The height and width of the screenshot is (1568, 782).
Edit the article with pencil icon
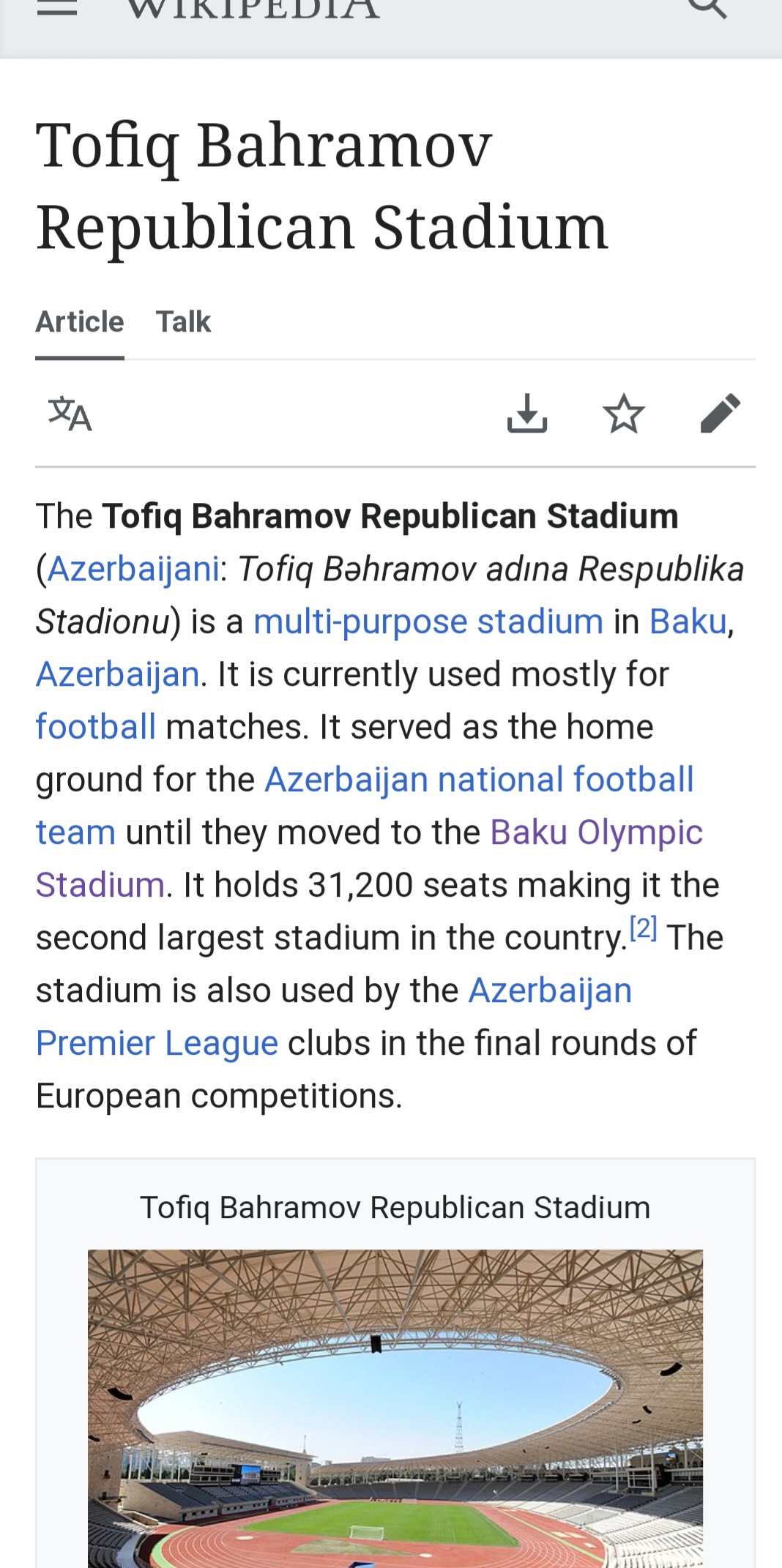720,414
